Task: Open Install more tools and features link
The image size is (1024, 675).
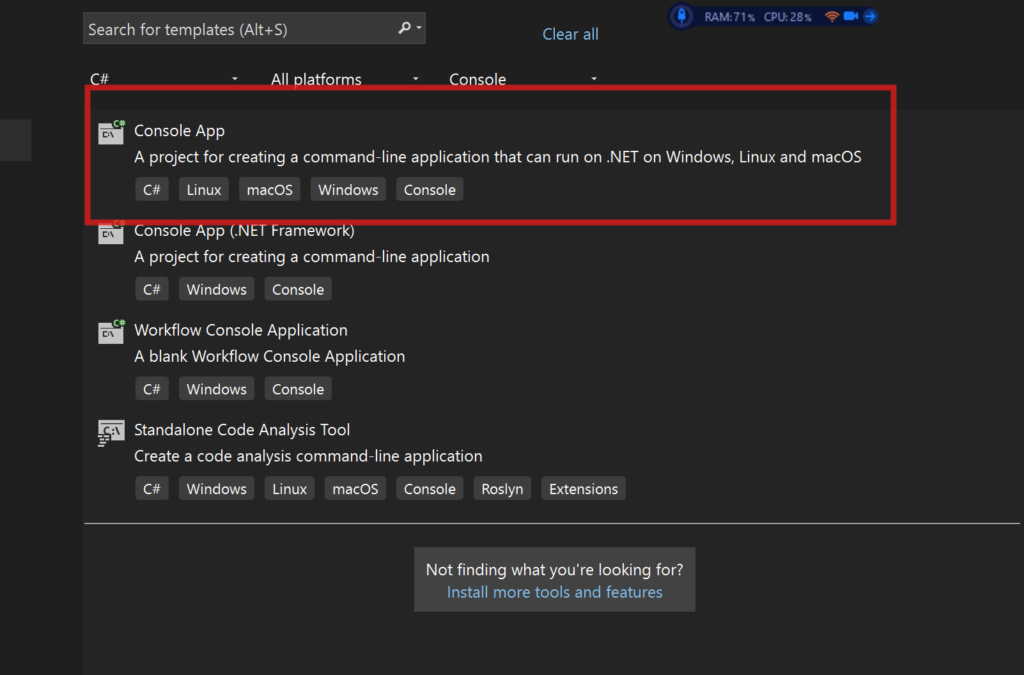Action: pyautogui.click(x=554, y=592)
